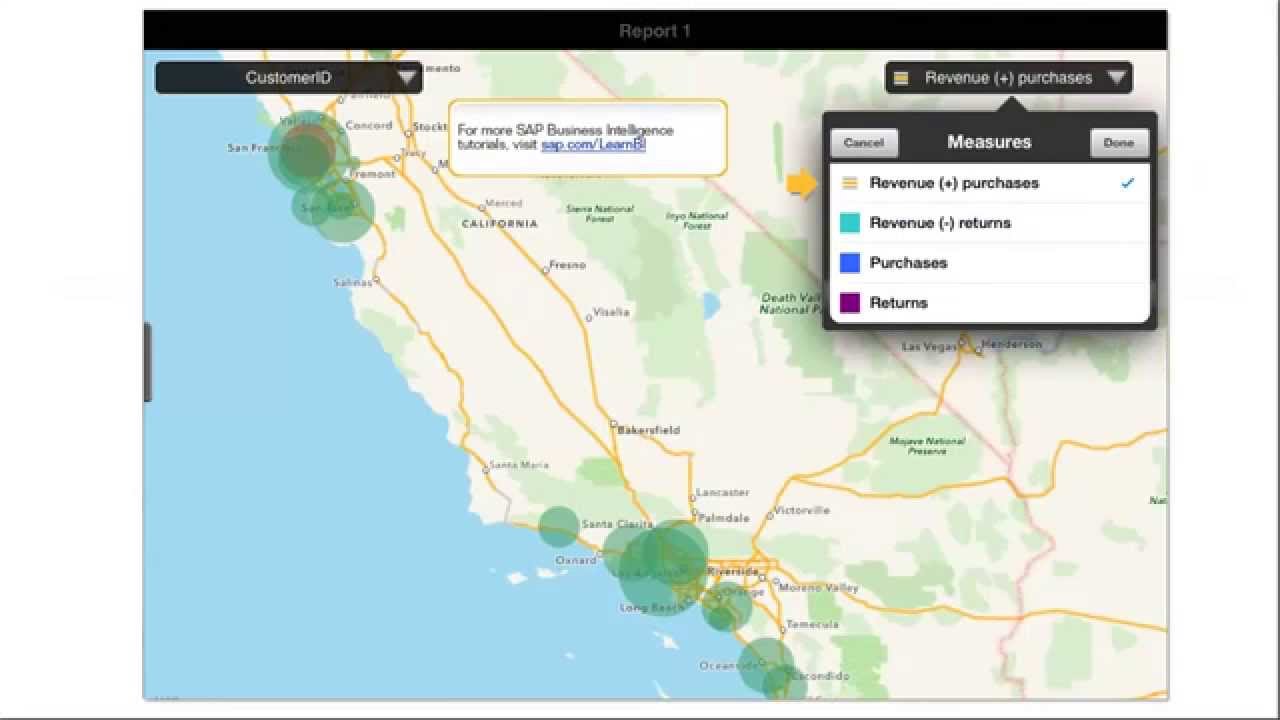Click the Temecula city label

tap(813, 625)
